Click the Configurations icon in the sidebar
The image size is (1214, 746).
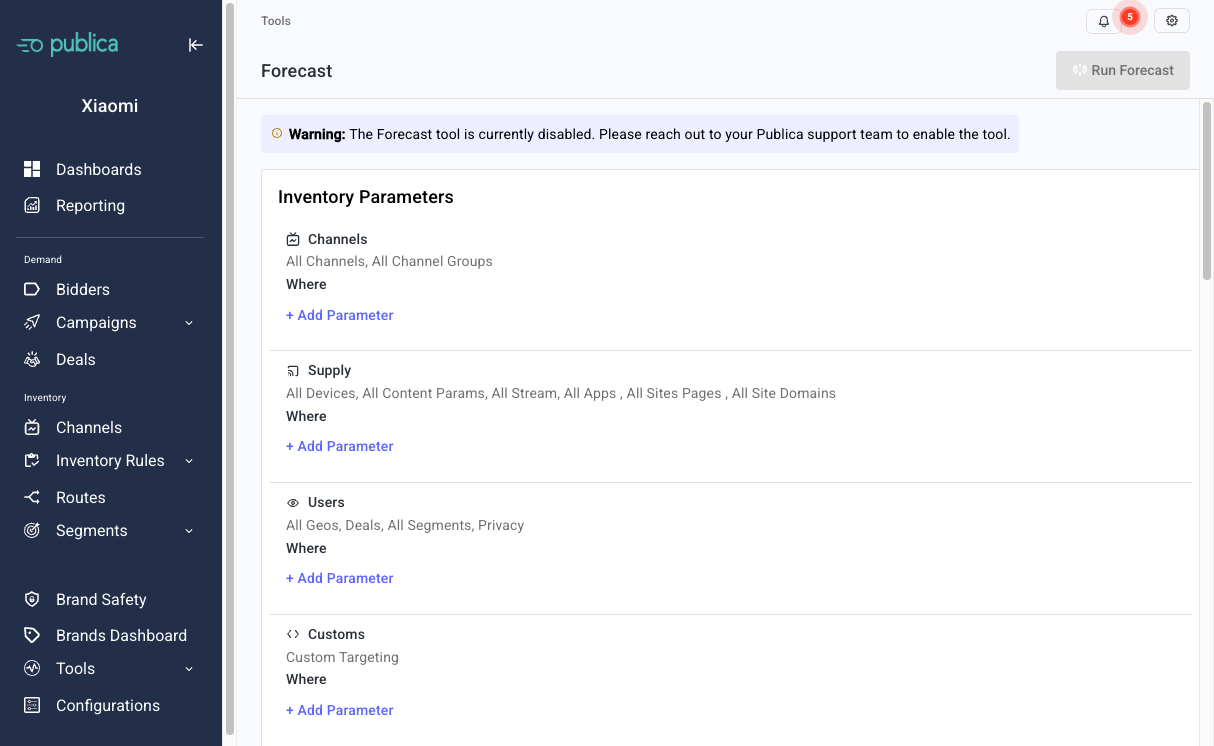(x=32, y=706)
